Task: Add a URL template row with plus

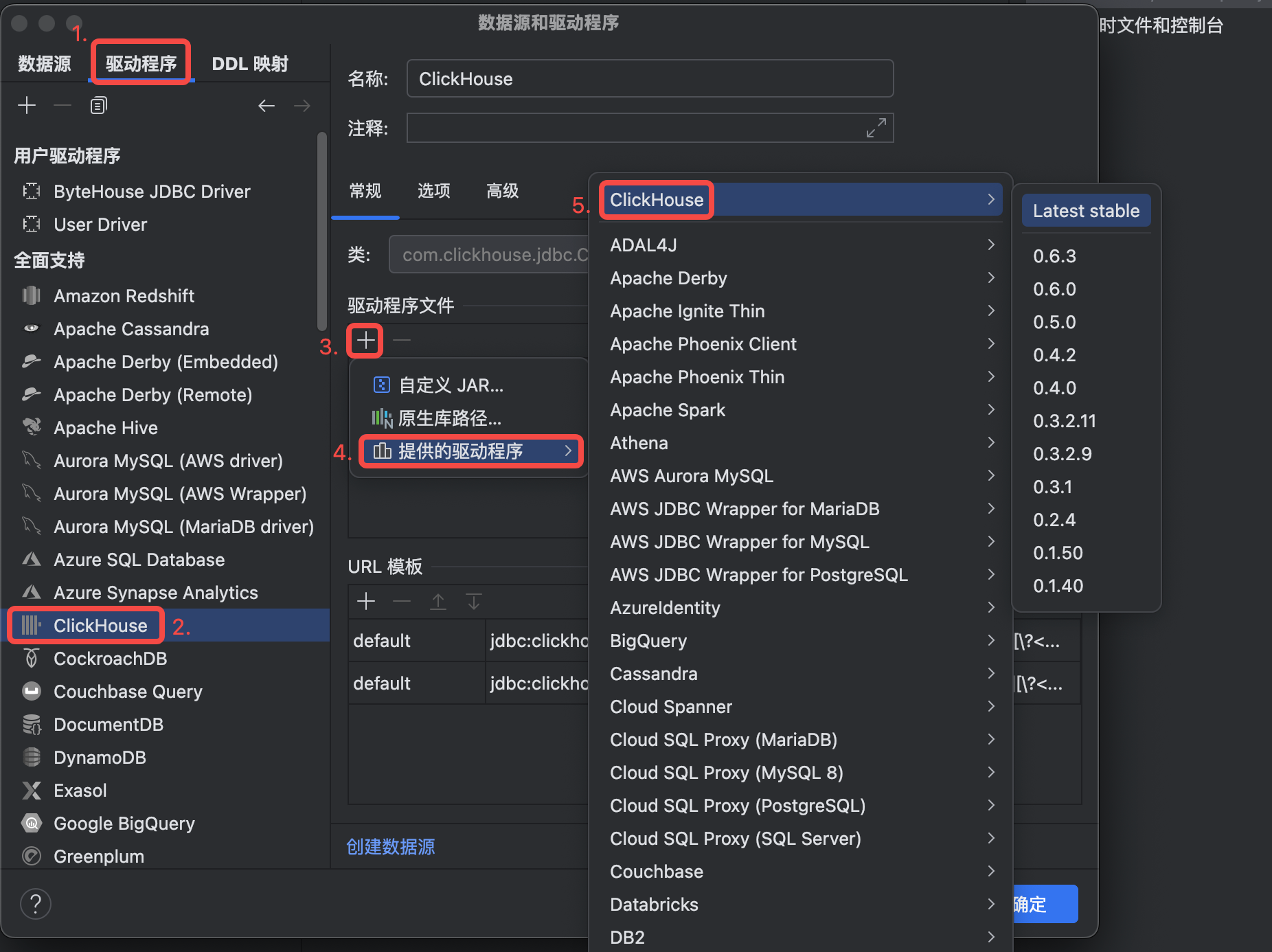Action: tap(366, 602)
